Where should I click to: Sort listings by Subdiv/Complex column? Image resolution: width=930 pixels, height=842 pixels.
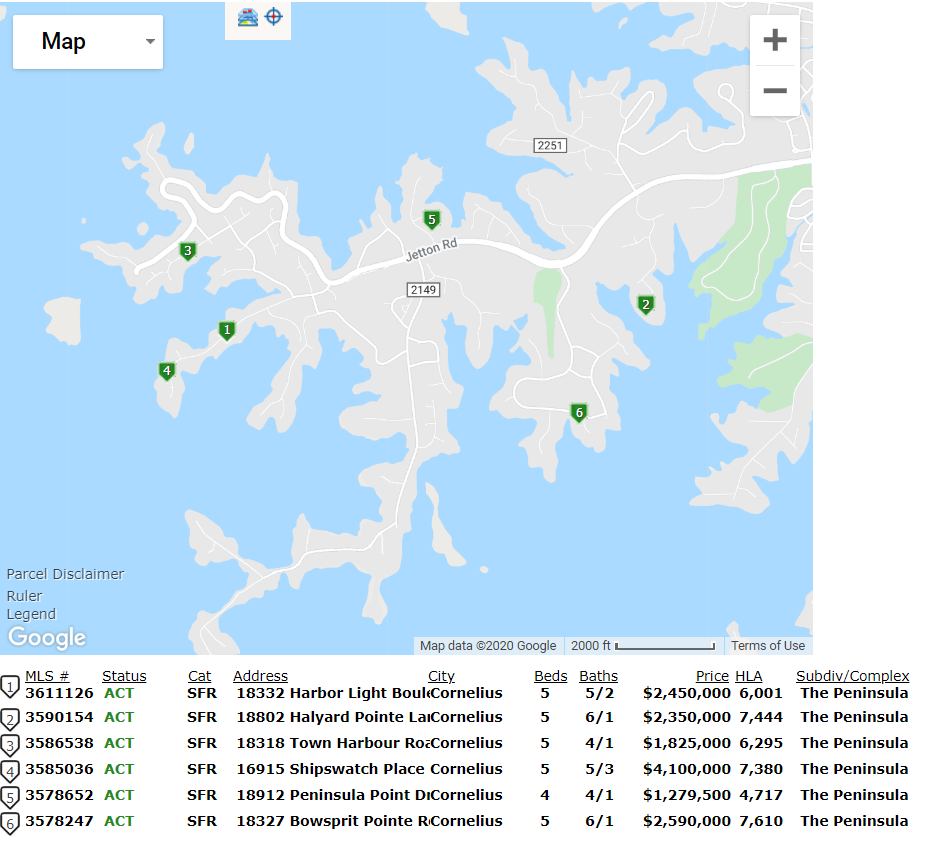852,676
